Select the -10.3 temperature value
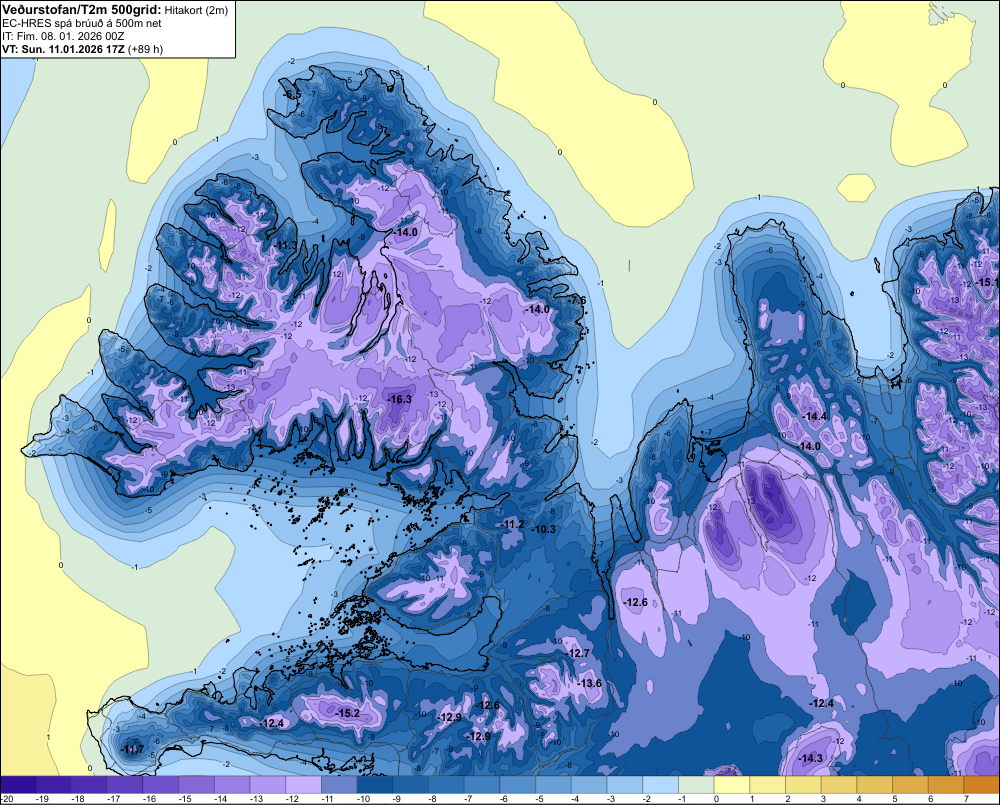Screen dimensions: 1000x805 pos(544,529)
